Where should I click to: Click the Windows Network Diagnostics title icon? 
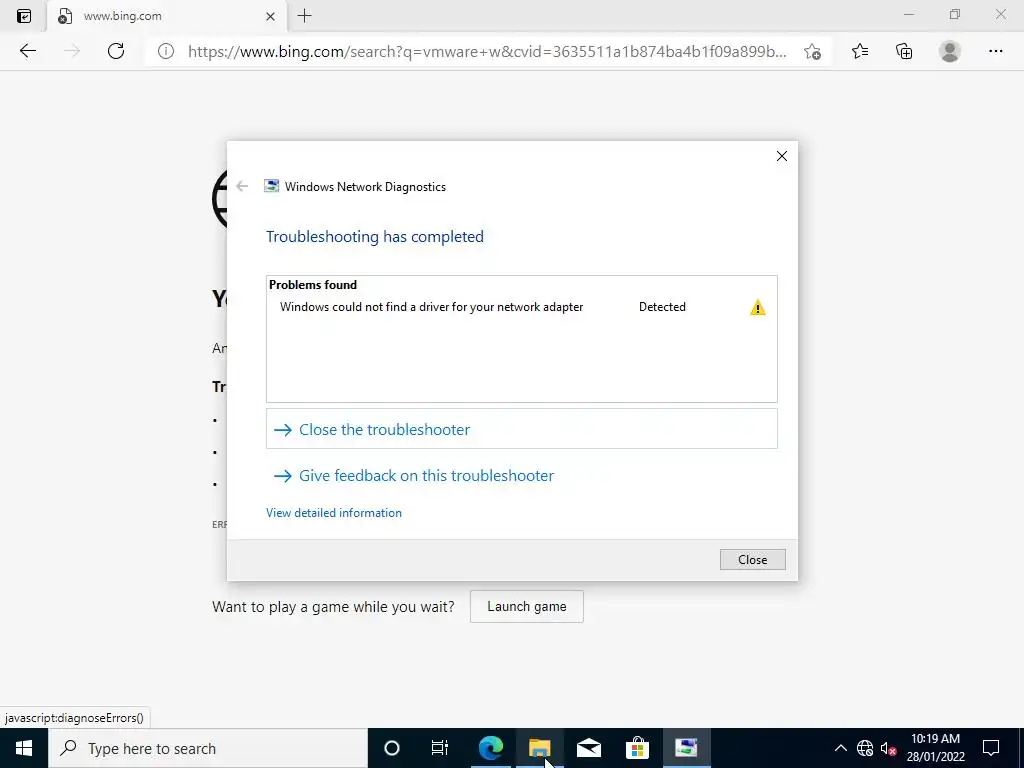(271, 186)
